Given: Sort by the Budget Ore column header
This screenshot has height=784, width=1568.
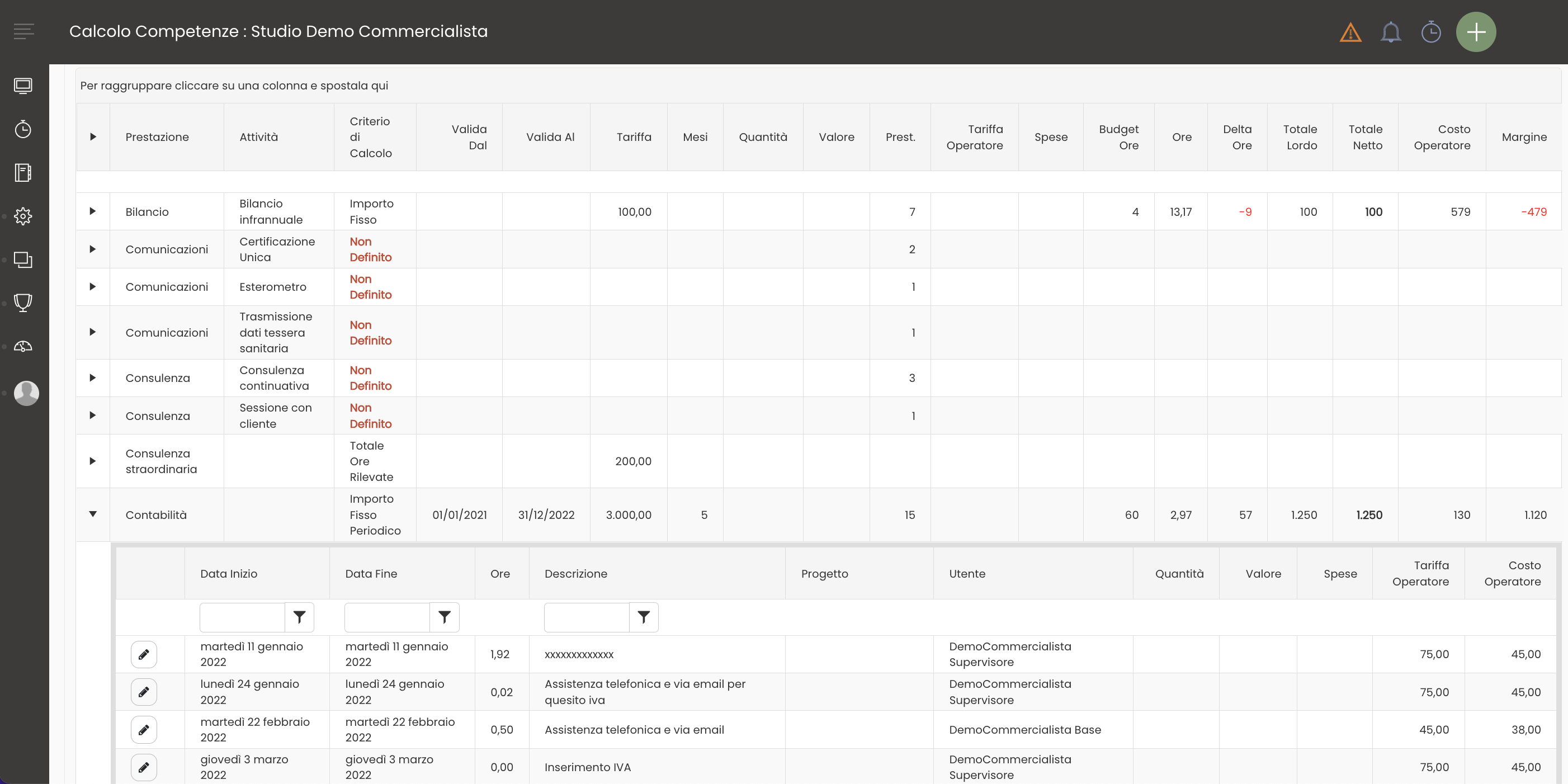Looking at the screenshot, I should coord(1119,137).
